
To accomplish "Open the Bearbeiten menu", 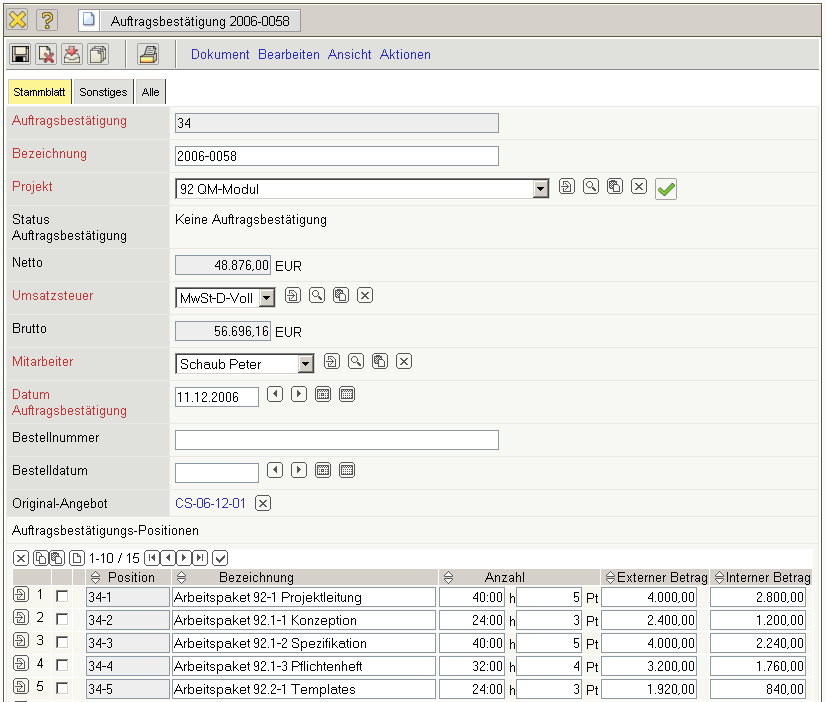I will click(289, 55).
